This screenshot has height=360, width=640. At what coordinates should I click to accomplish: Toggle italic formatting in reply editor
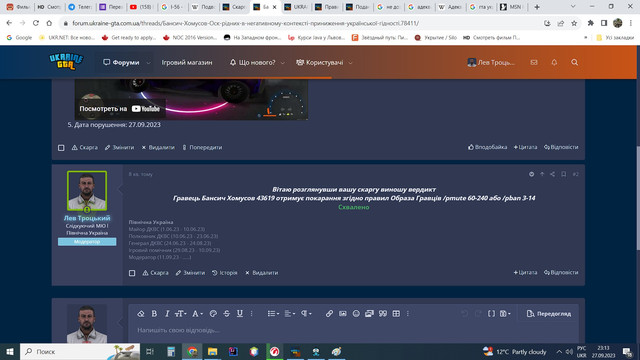(x=167, y=313)
